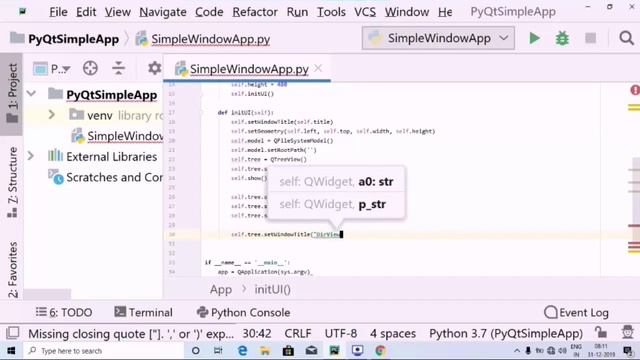Open the View menu

coord(117,12)
